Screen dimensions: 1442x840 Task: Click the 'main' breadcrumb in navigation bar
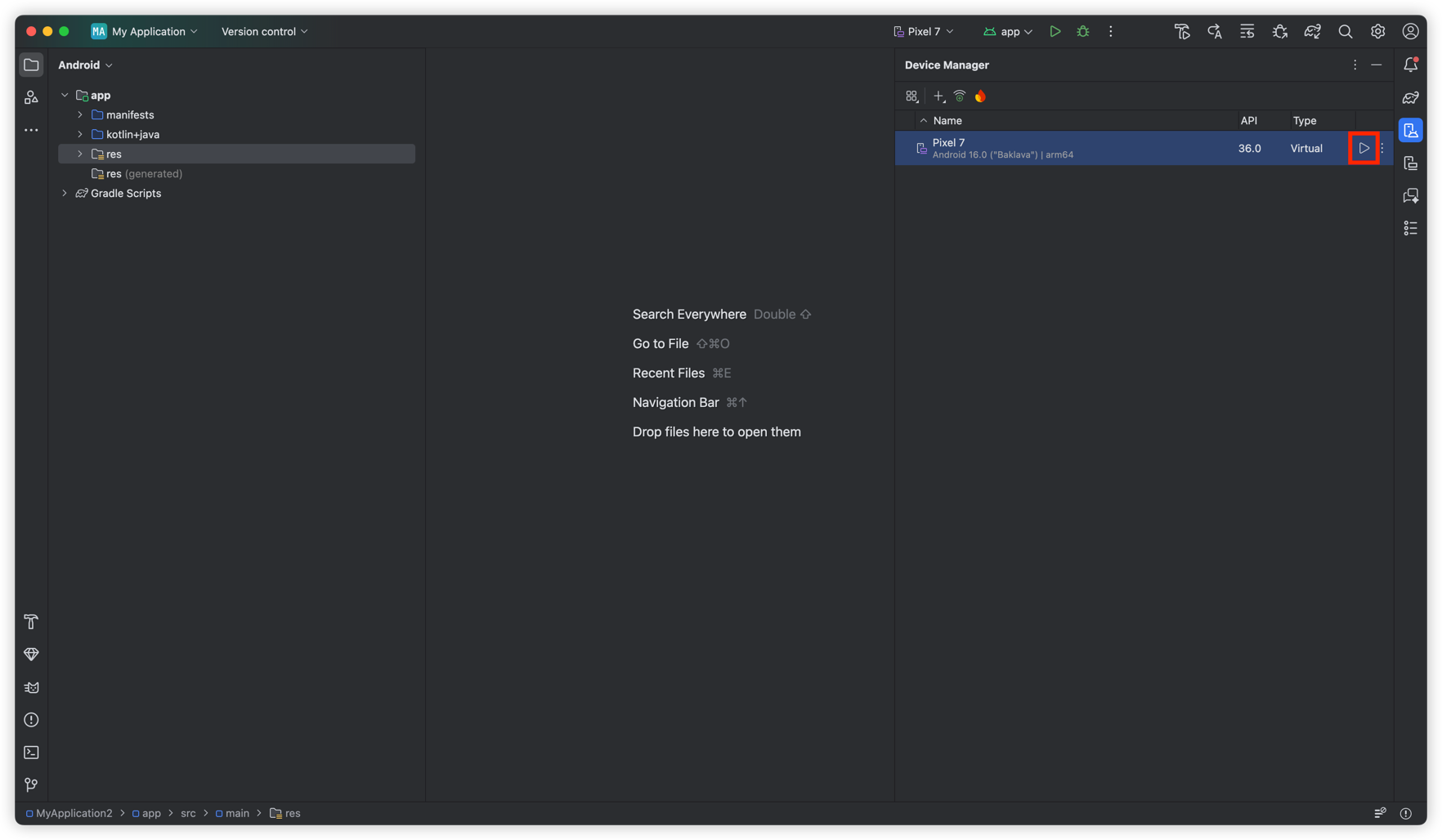coord(237,814)
